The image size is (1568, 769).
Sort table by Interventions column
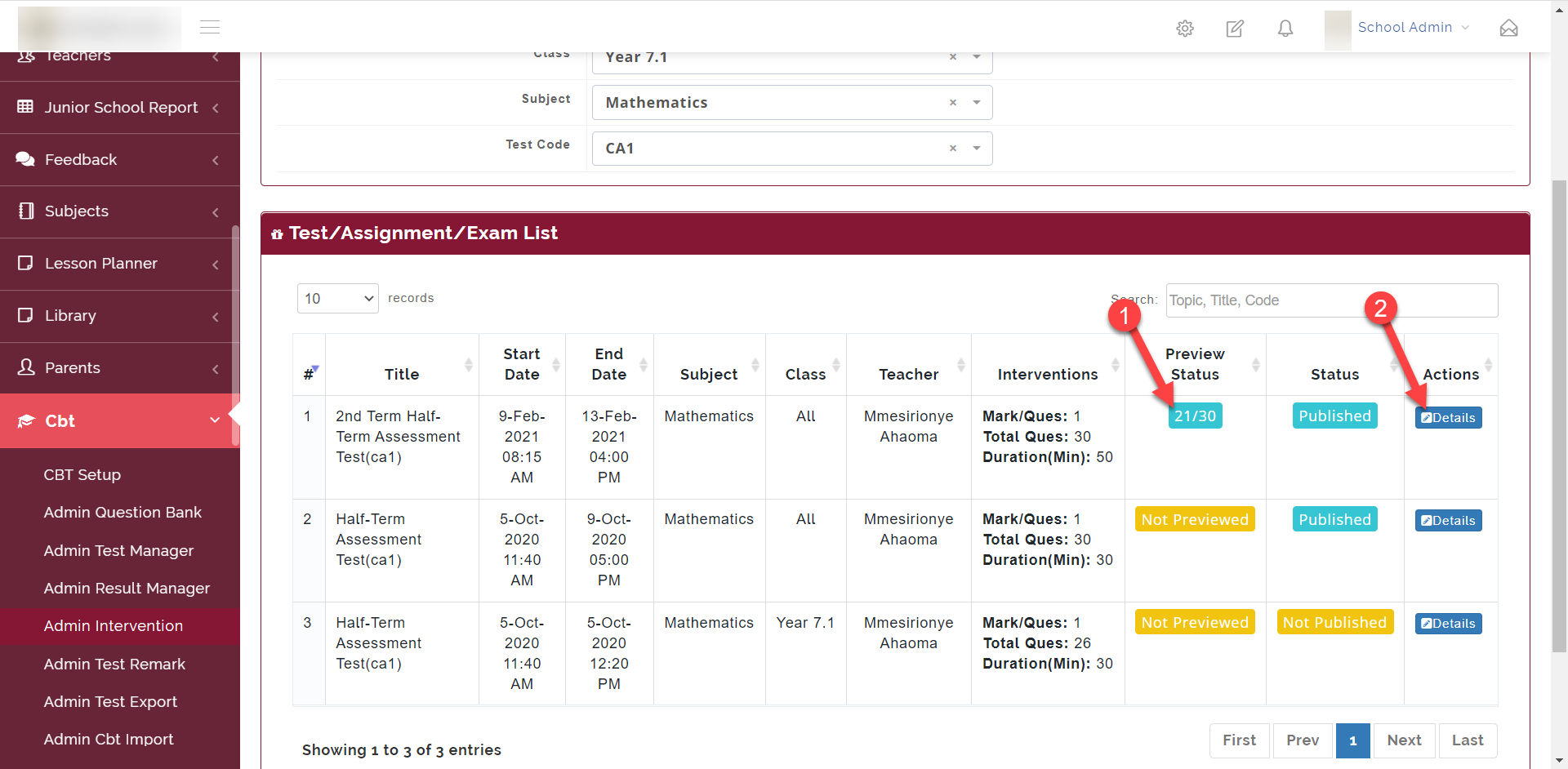point(1048,365)
